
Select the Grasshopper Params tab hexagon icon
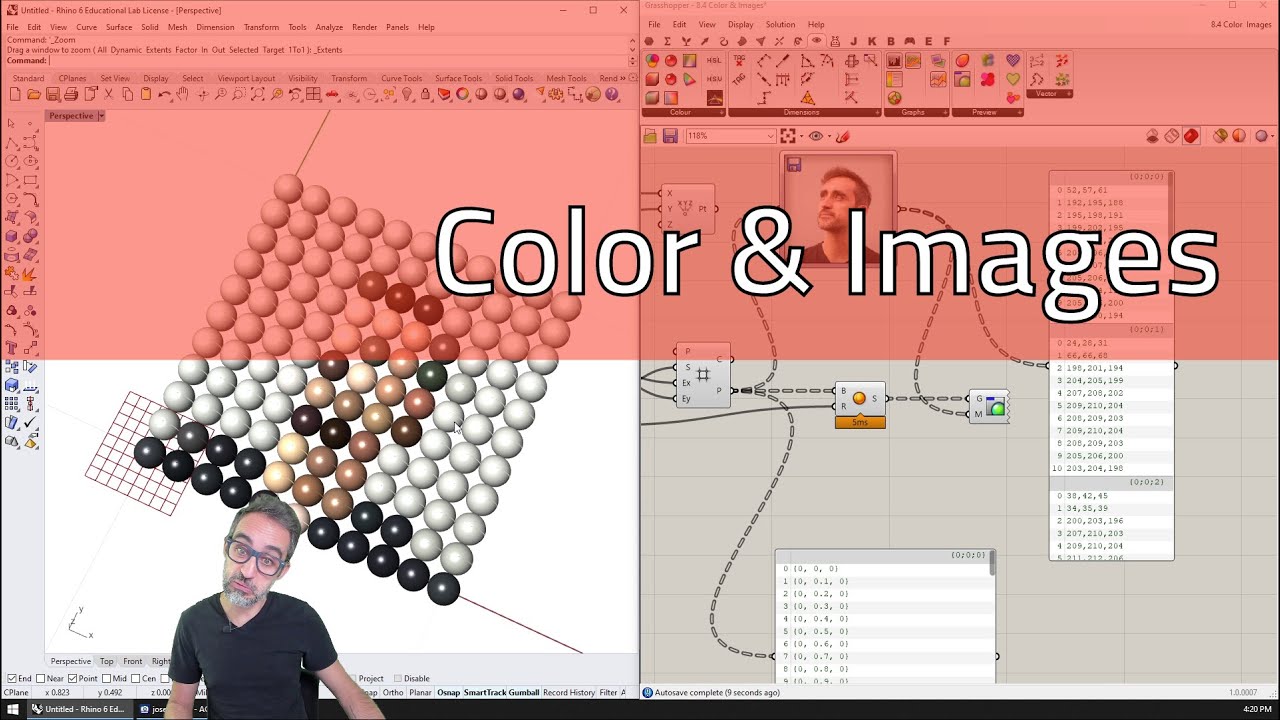tap(648, 41)
